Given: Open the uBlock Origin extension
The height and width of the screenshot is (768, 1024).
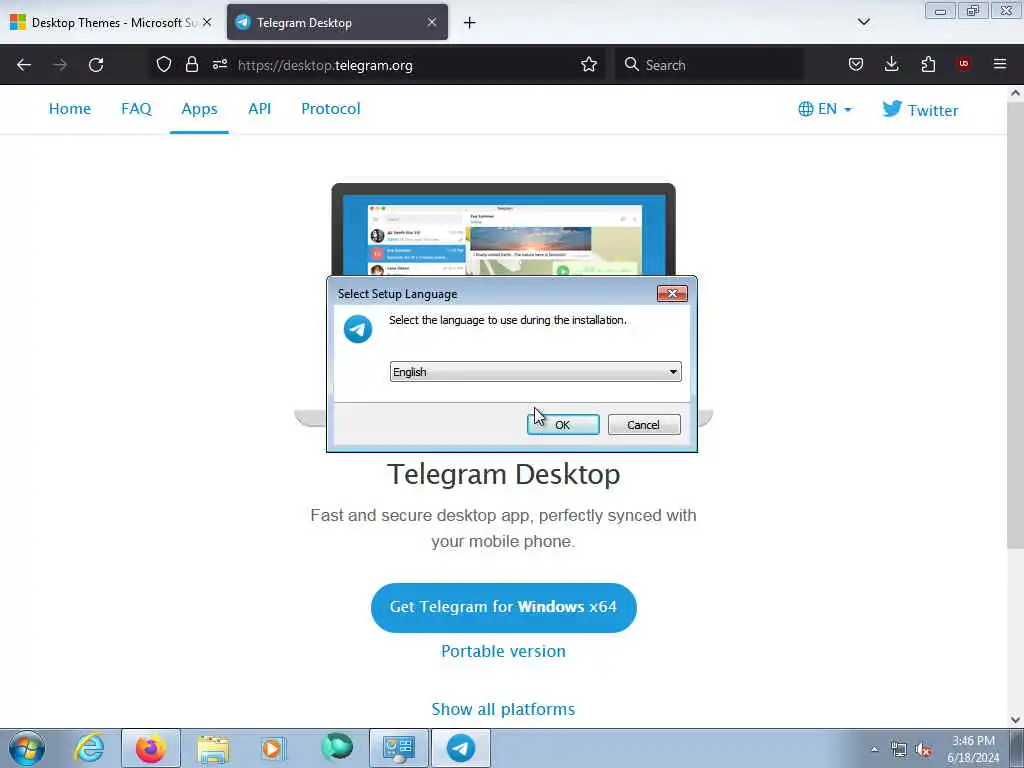Looking at the screenshot, I should point(963,63).
